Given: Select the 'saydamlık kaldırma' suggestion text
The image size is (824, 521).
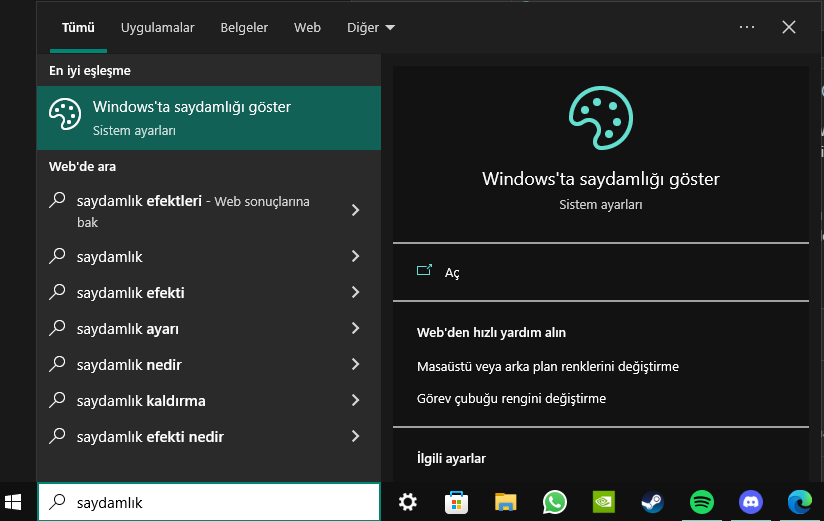Looking at the screenshot, I should 141,401.
